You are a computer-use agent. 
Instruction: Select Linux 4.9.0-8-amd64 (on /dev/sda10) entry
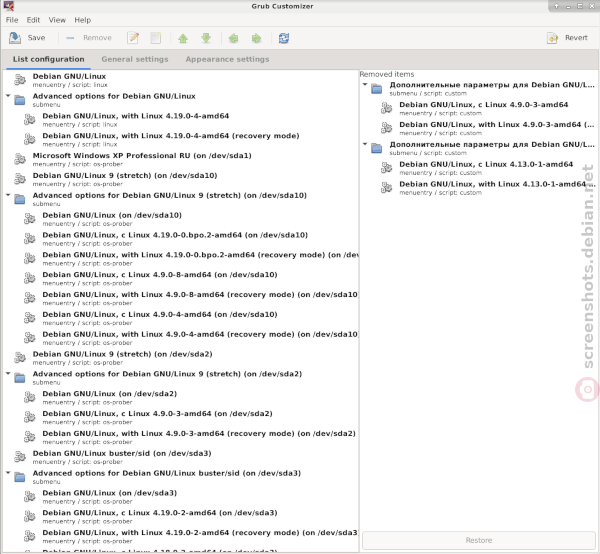[x=181, y=279]
